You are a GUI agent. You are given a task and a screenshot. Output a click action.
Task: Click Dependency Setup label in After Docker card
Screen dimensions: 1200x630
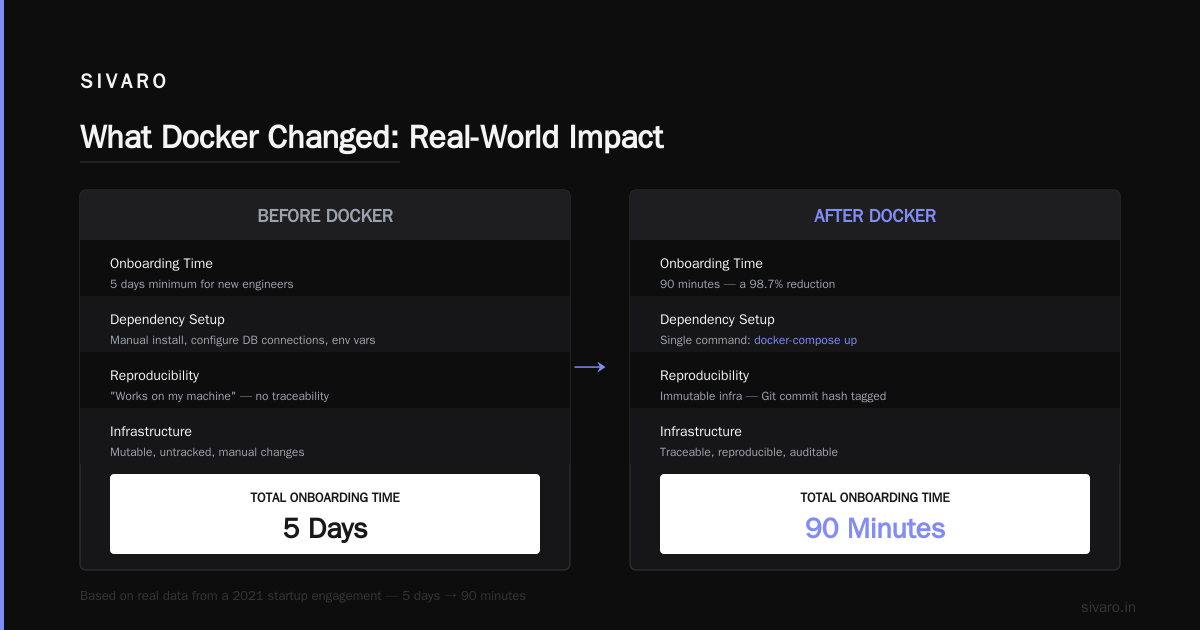(717, 320)
